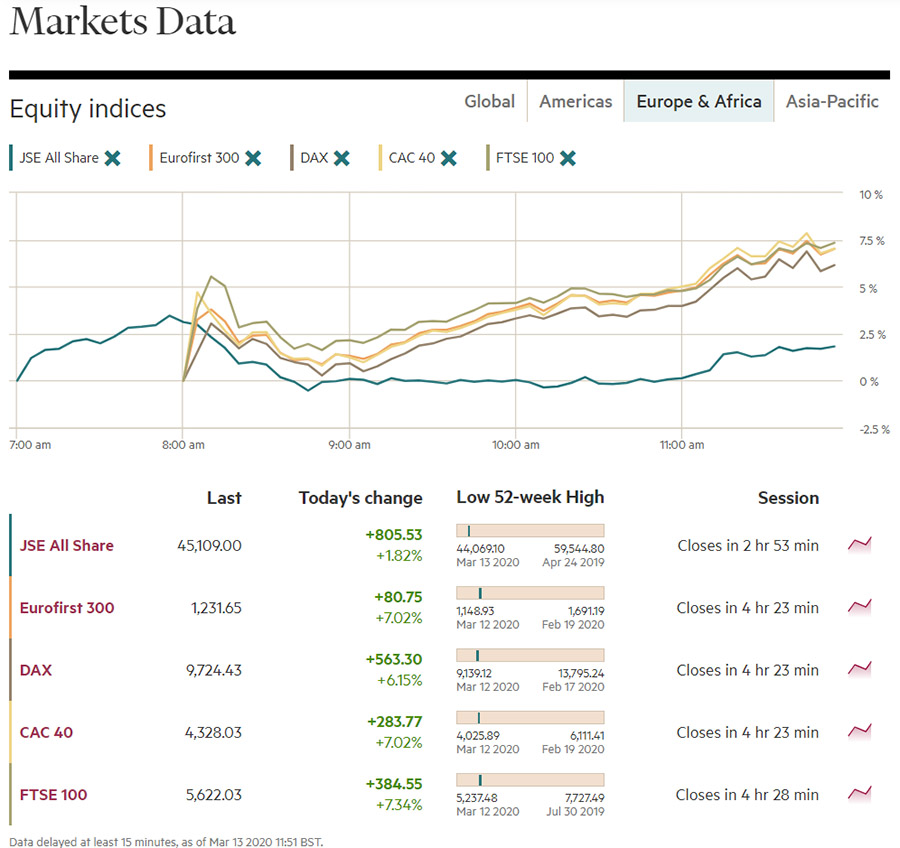Click the Eurofirst 300 52-week range bar
Screen dimensions: 900x848
click(x=530, y=593)
